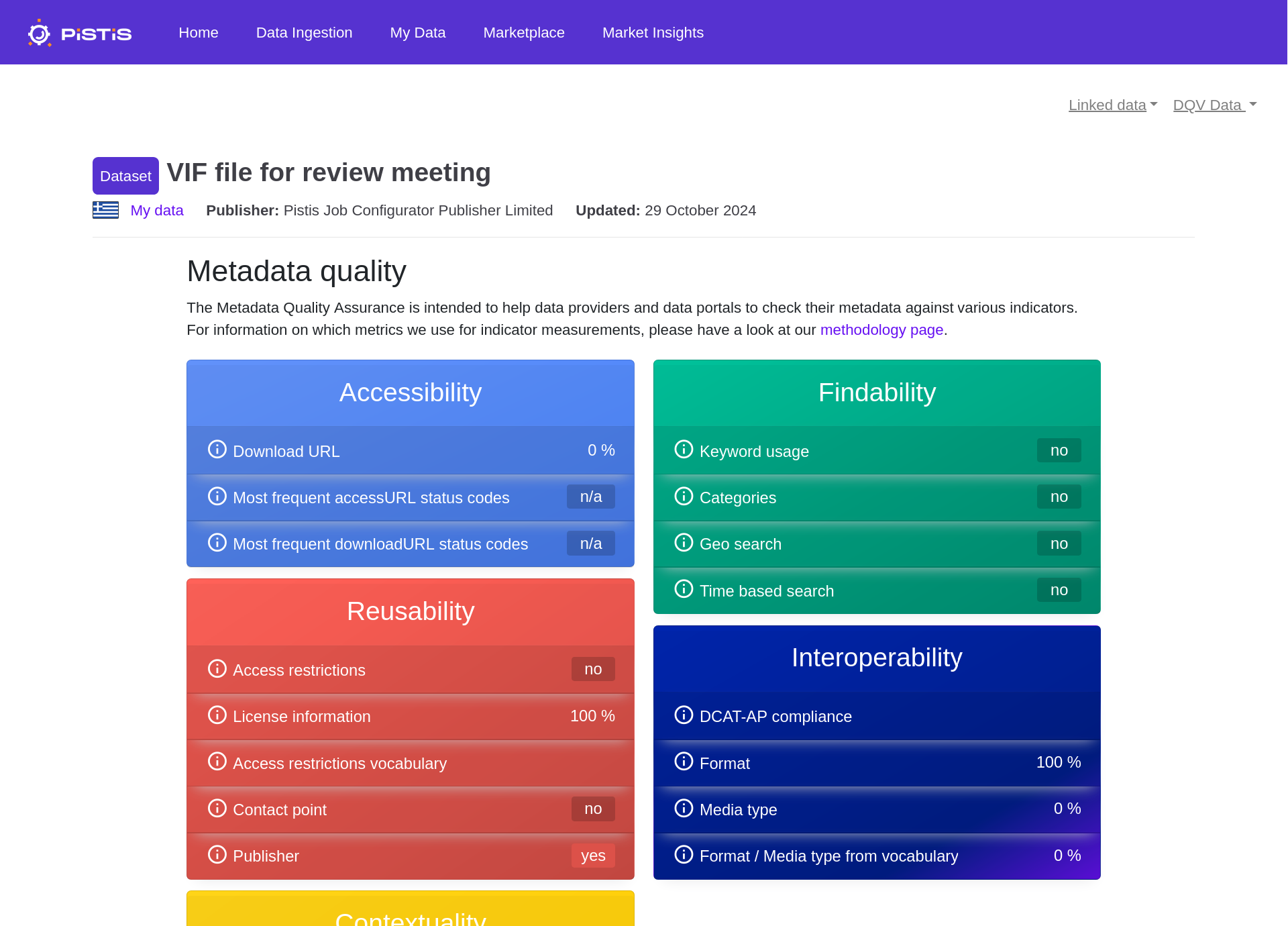Click info icon for accessURL status codes
The image size is (1288, 926).
[x=217, y=496]
